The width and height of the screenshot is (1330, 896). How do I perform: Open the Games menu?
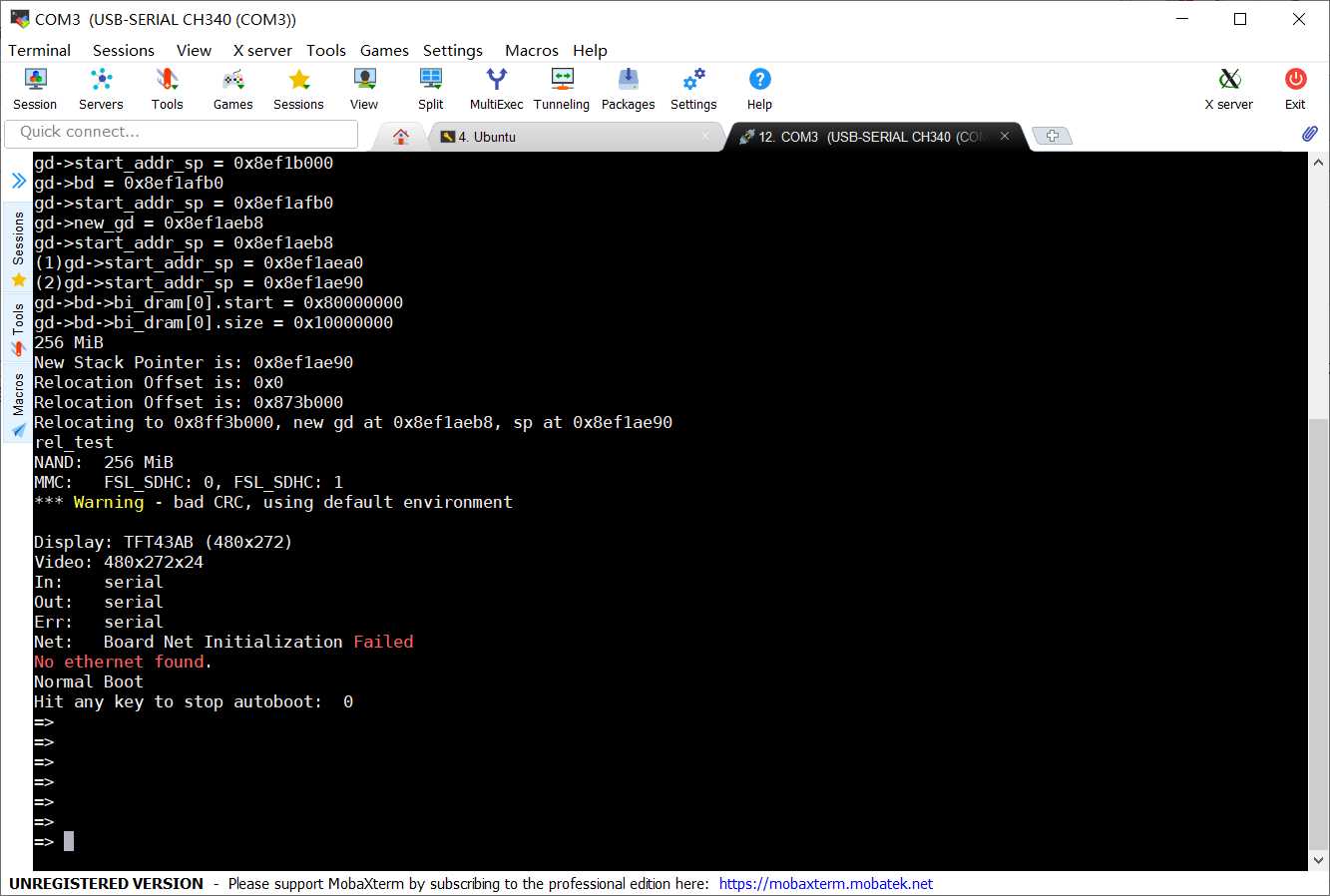384,50
